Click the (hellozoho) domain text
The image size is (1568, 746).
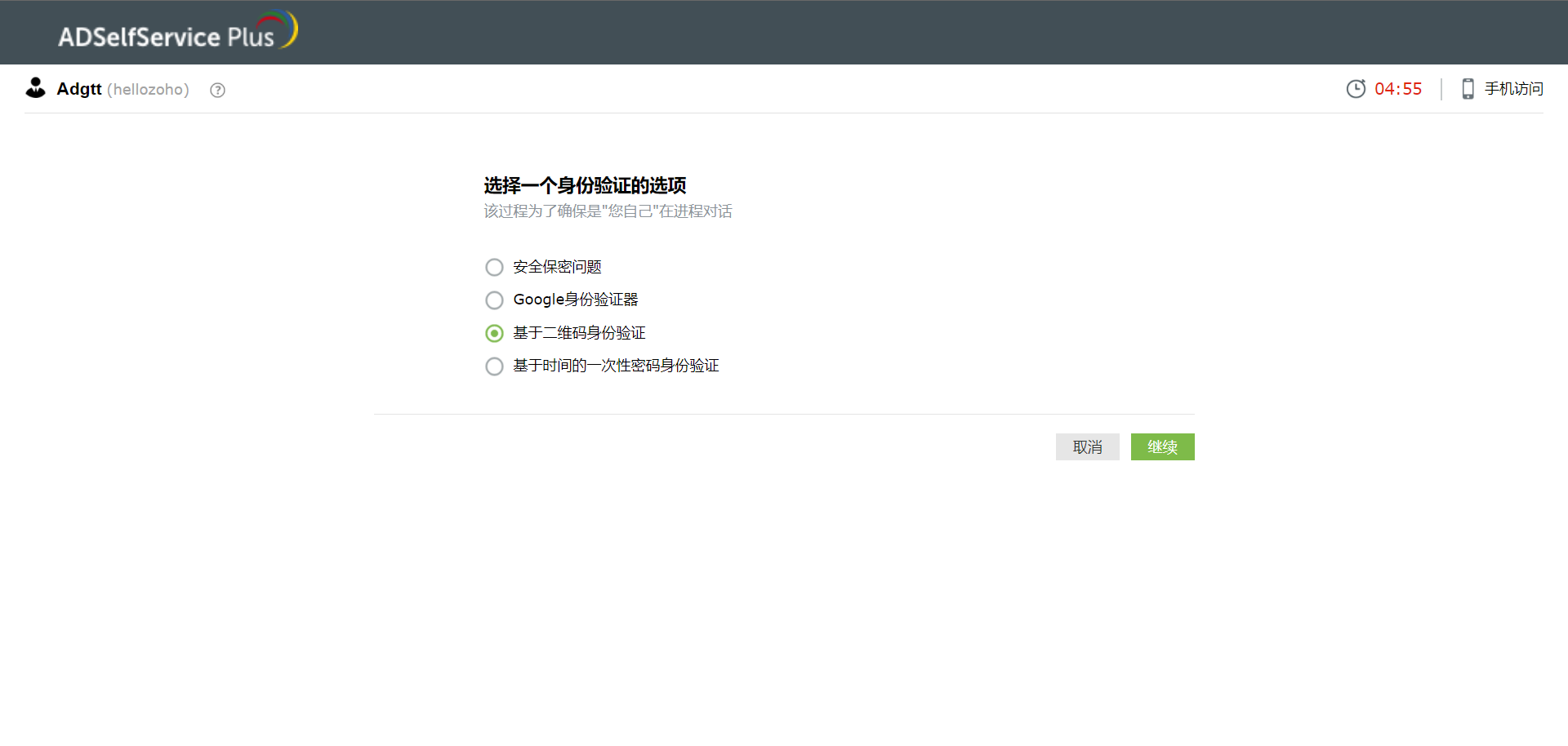pyautogui.click(x=148, y=90)
